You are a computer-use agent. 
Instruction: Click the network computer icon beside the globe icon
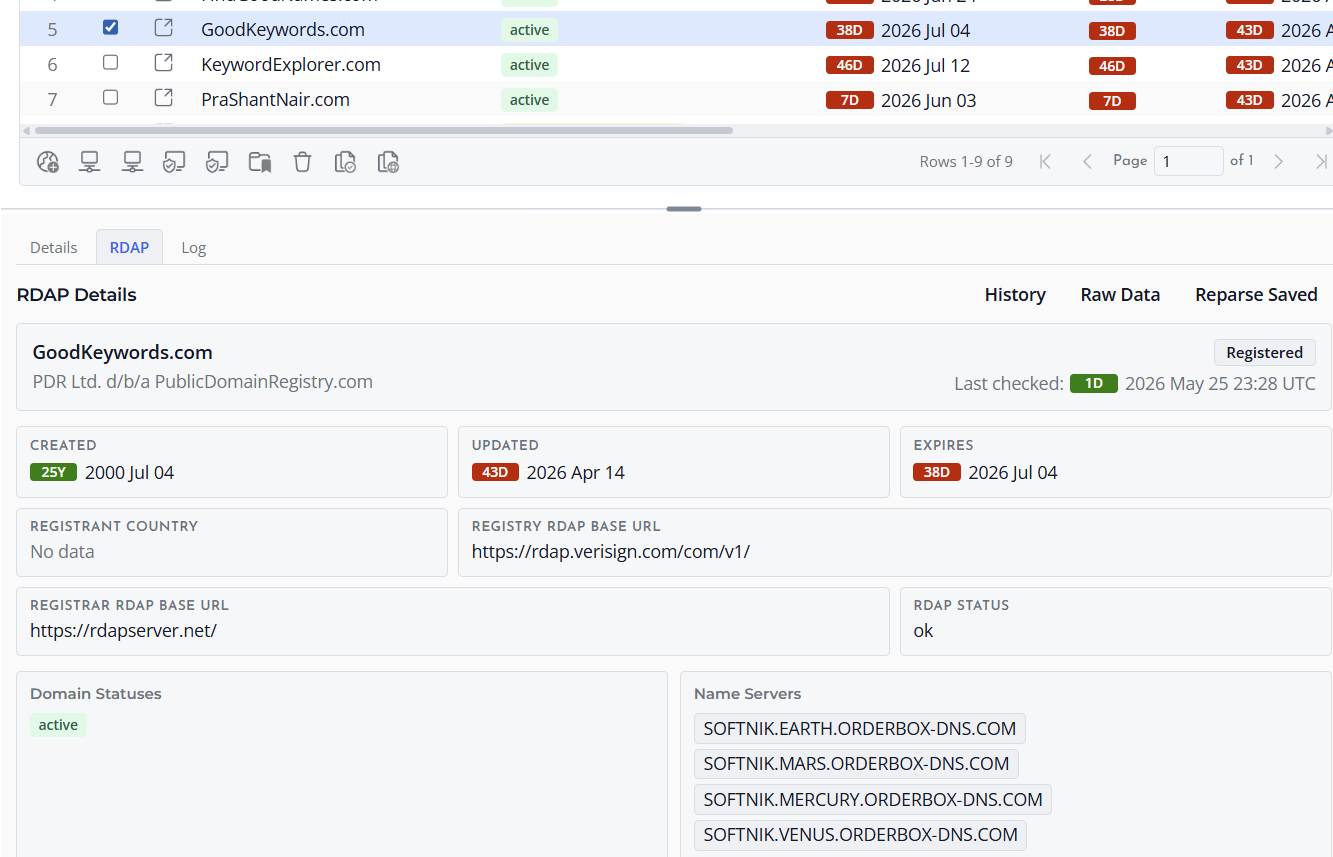(90, 162)
